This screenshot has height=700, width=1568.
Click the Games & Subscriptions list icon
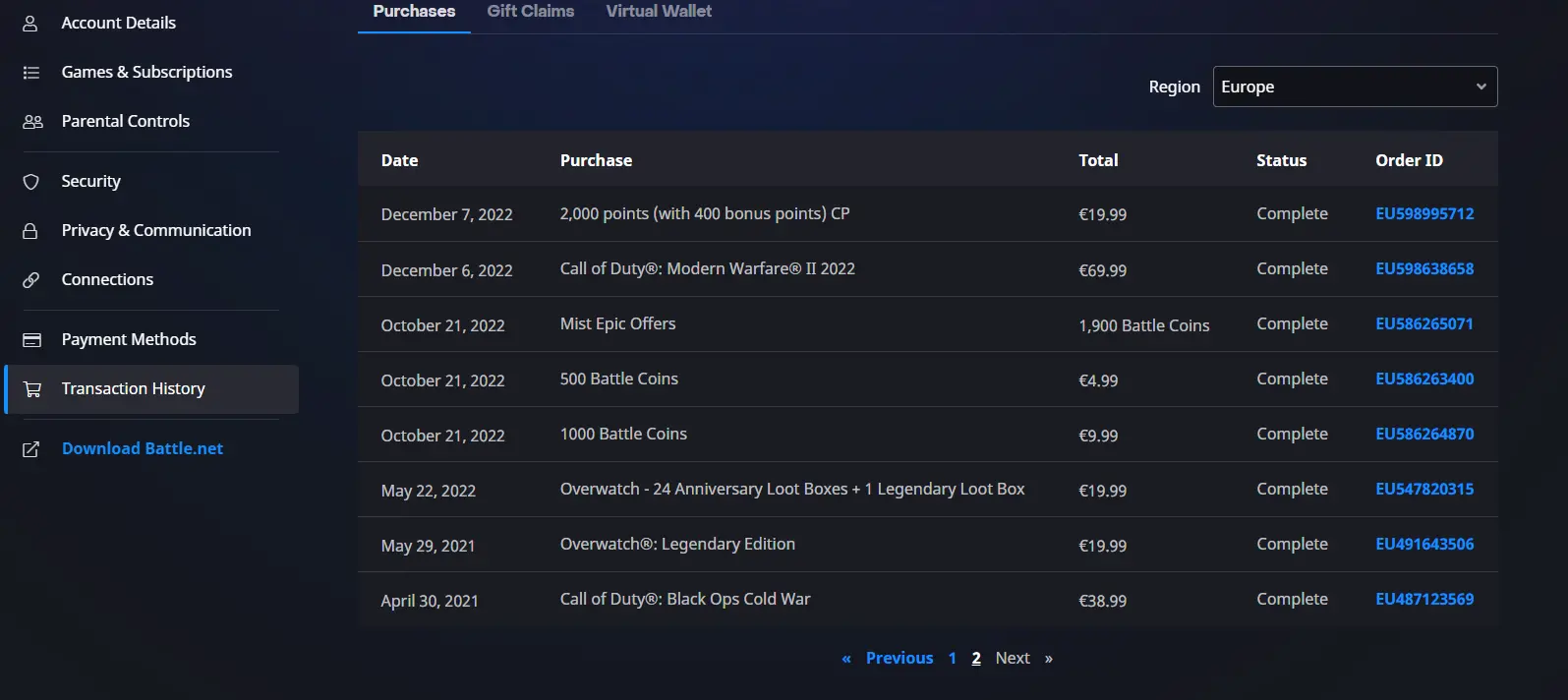point(31,72)
